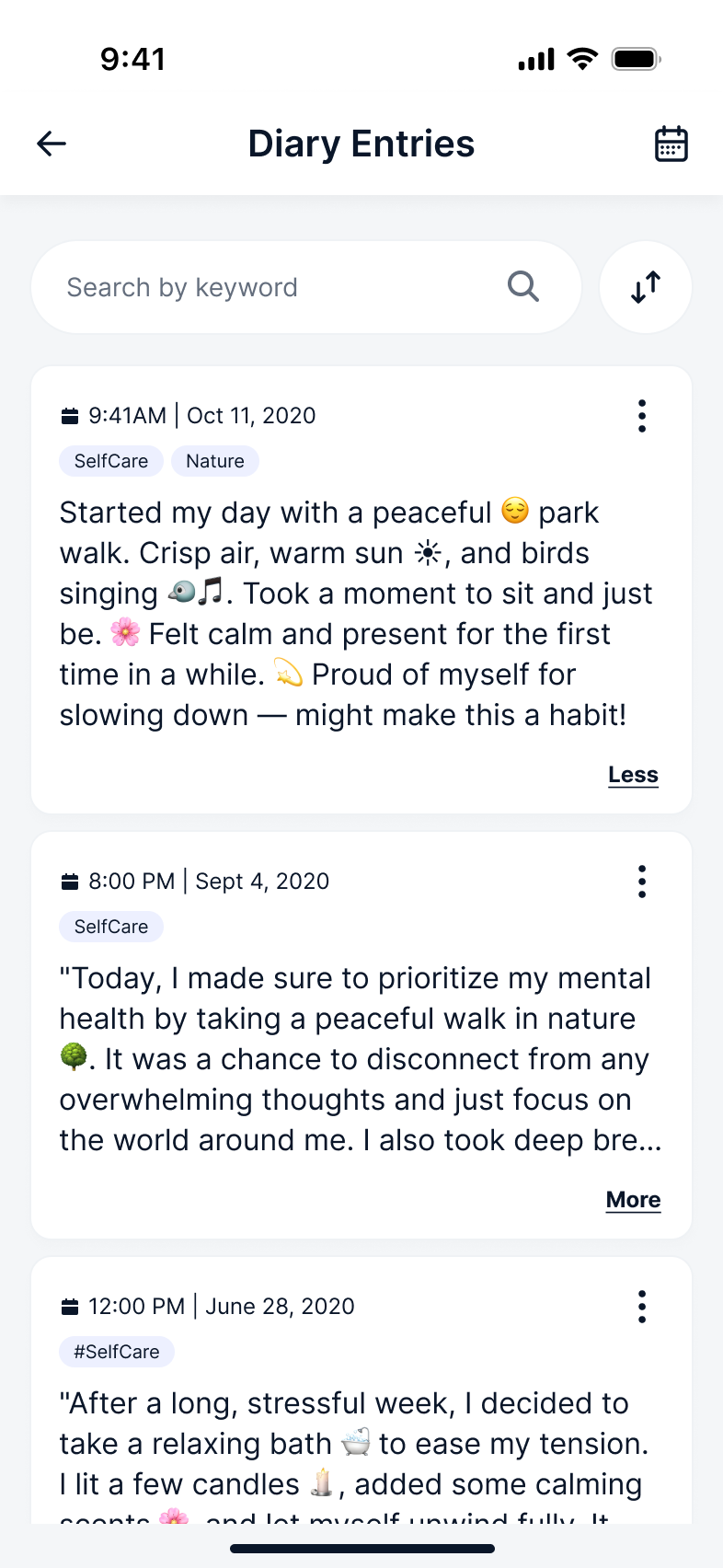Tap the battery indicator in status bar

click(637, 60)
